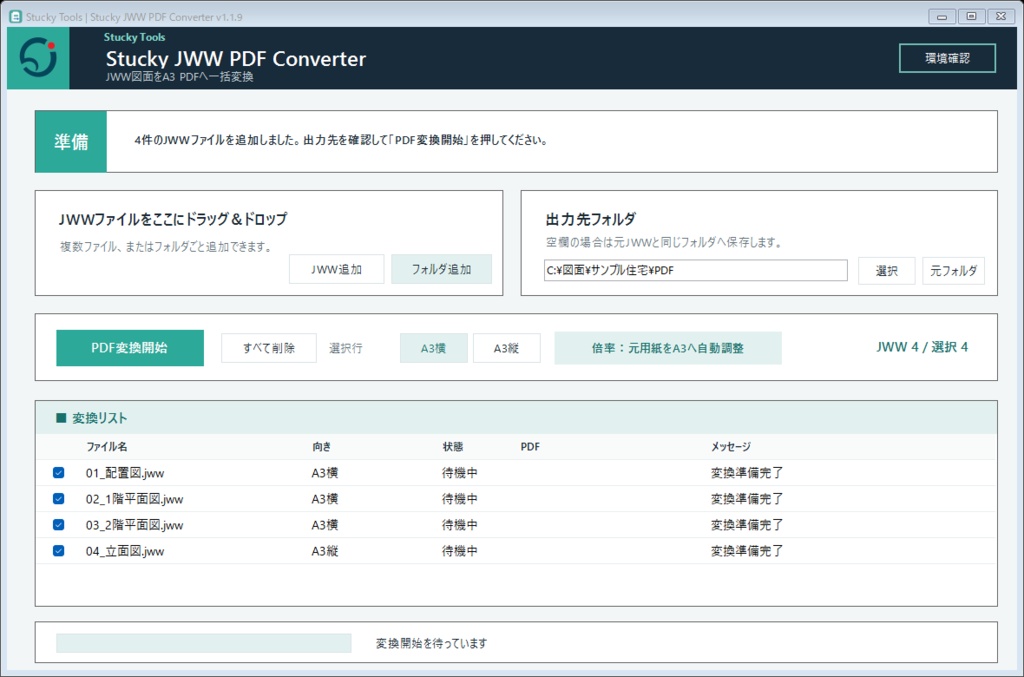Open the 環境確認 environment check
This screenshot has height=677, width=1024.
point(947,58)
